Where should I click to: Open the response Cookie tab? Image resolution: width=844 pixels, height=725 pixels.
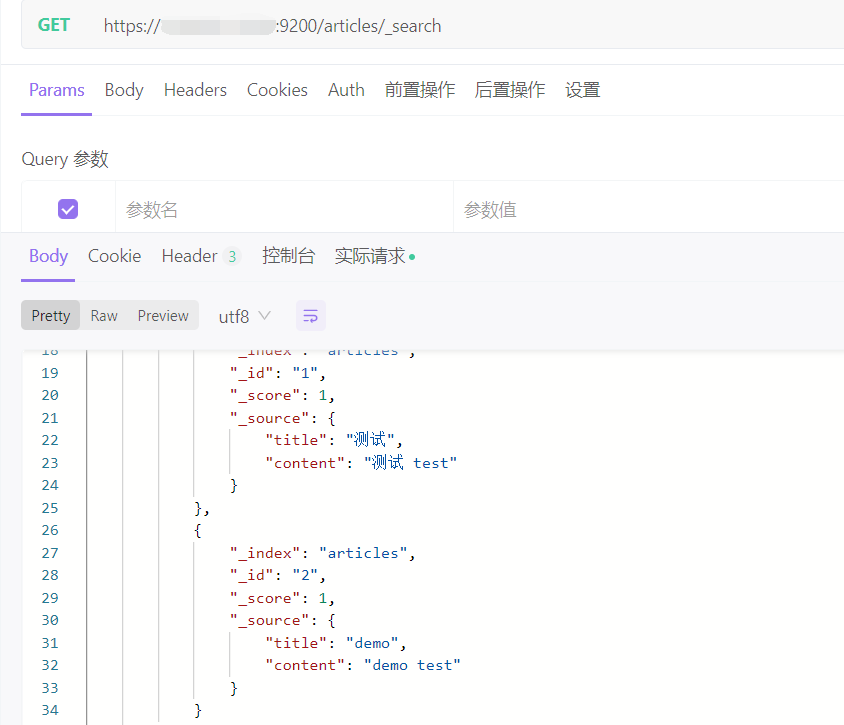[x=115, y=256]
